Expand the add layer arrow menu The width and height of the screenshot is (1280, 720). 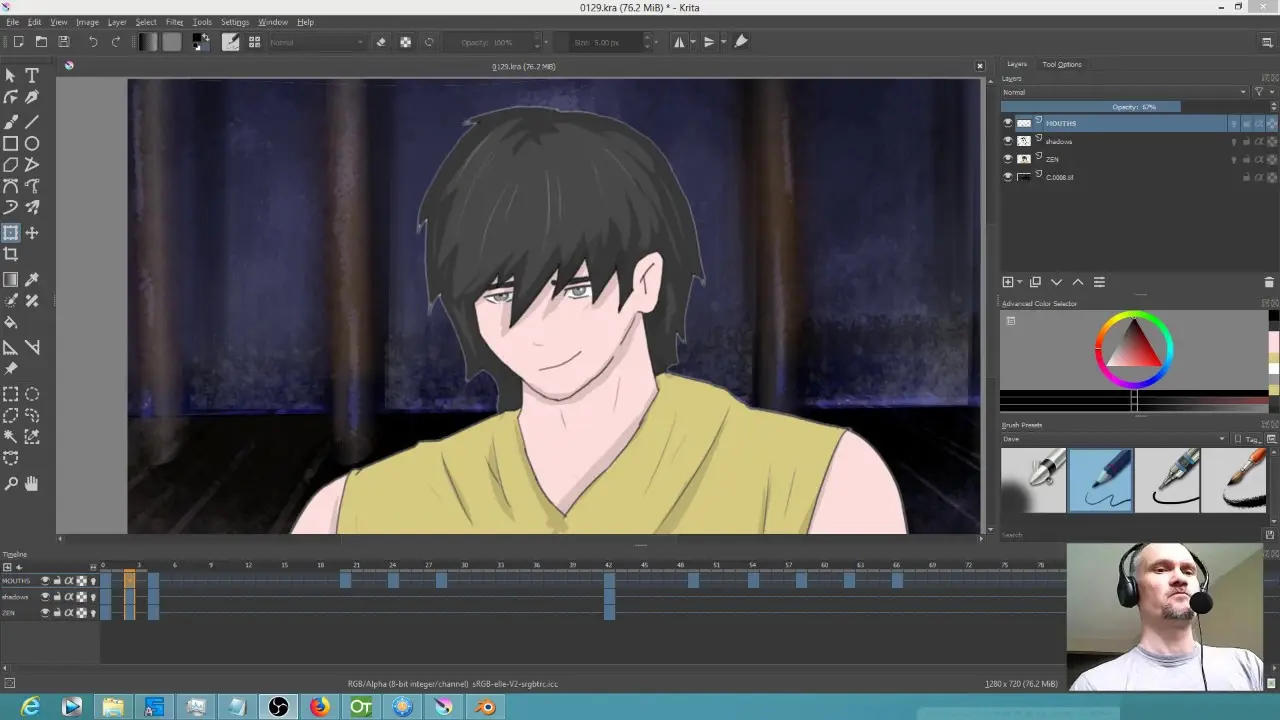1020,282
